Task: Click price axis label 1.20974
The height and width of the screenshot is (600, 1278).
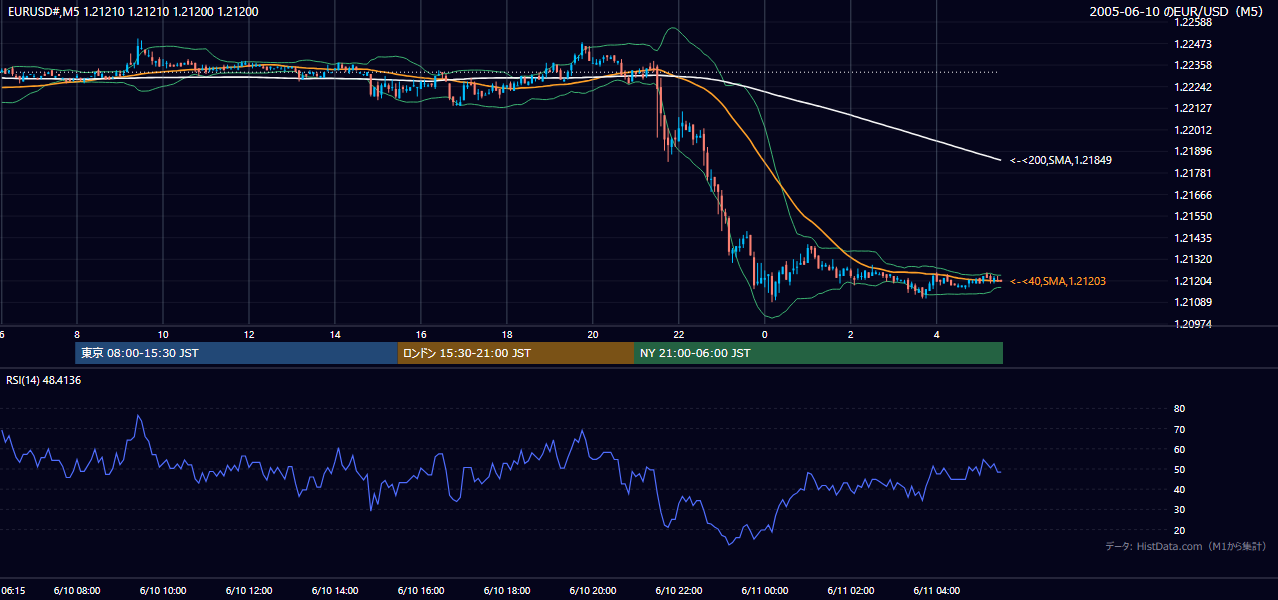Action: [x=1194, y=324]
